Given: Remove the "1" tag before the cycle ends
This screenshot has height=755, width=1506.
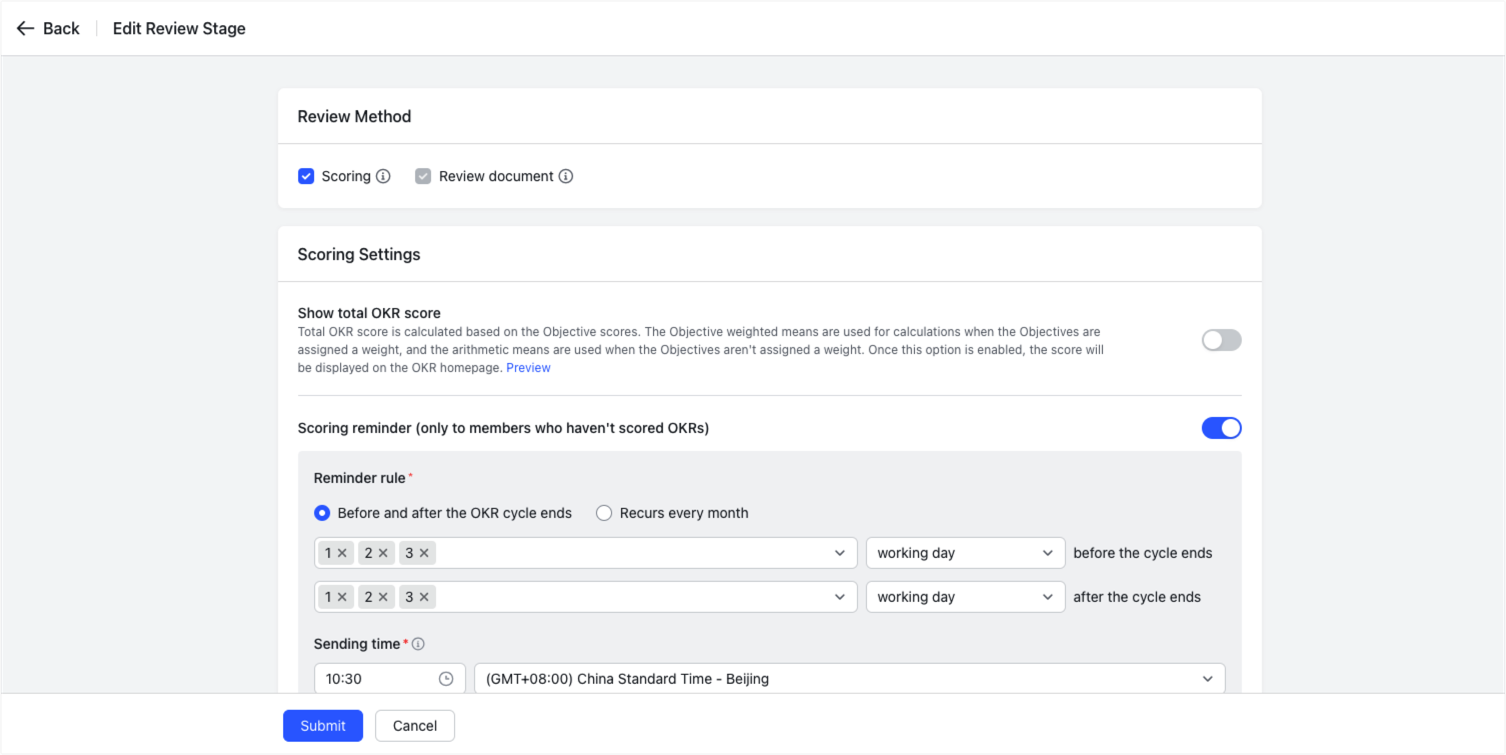Looking at the screenshot, I should 344,552.
